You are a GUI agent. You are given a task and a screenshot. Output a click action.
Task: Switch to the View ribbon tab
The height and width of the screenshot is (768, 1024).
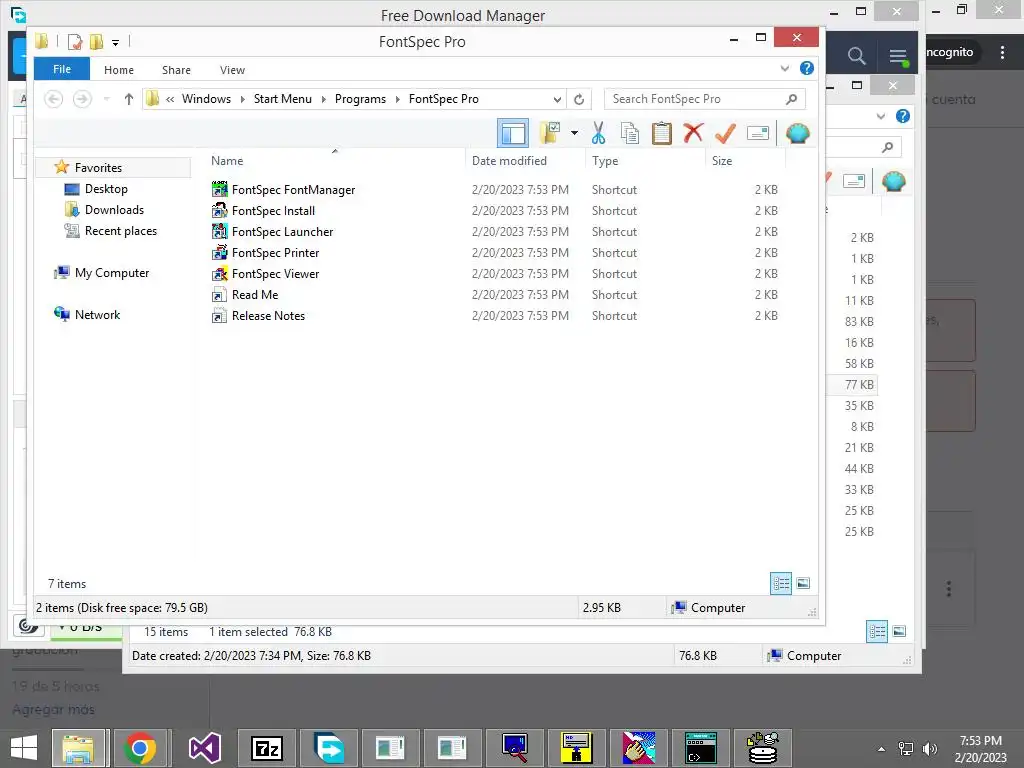pos(232,70)
